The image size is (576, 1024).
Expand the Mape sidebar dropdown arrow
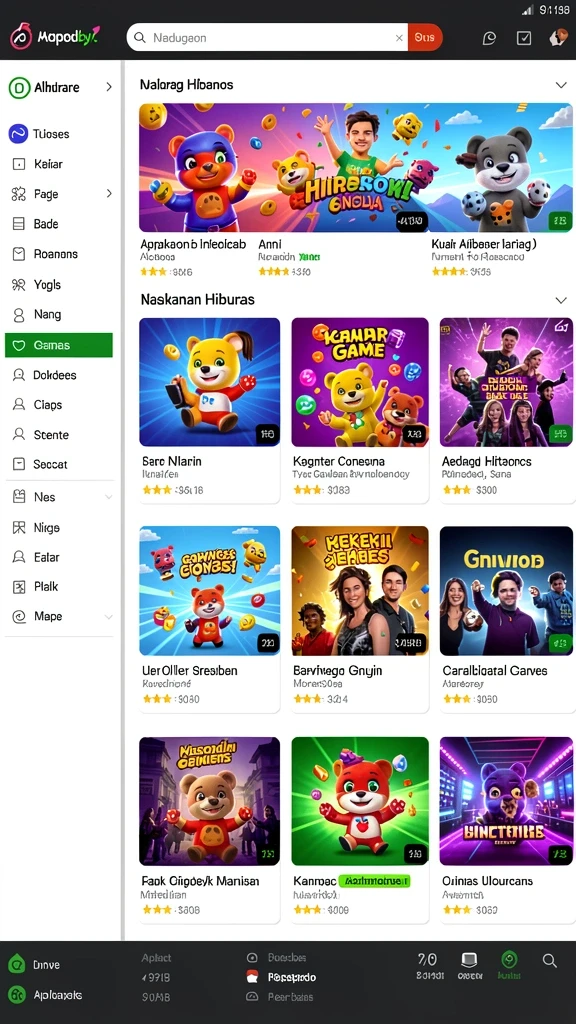(x=108, y=616)
